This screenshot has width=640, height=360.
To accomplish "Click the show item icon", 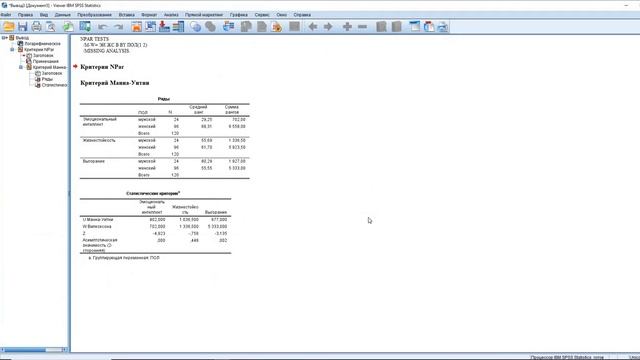I will [381, 27].
